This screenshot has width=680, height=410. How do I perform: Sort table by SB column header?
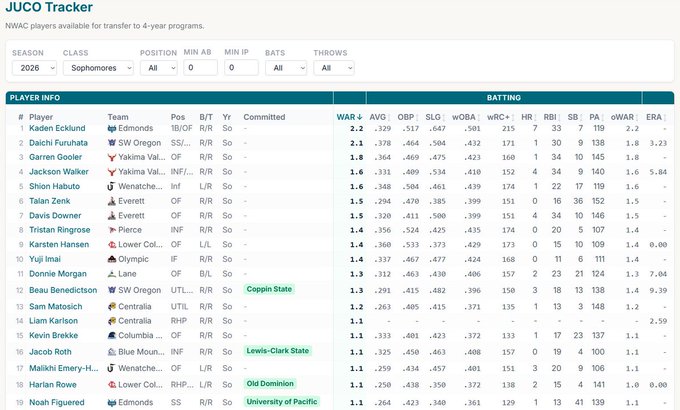(x=575, y=117)
